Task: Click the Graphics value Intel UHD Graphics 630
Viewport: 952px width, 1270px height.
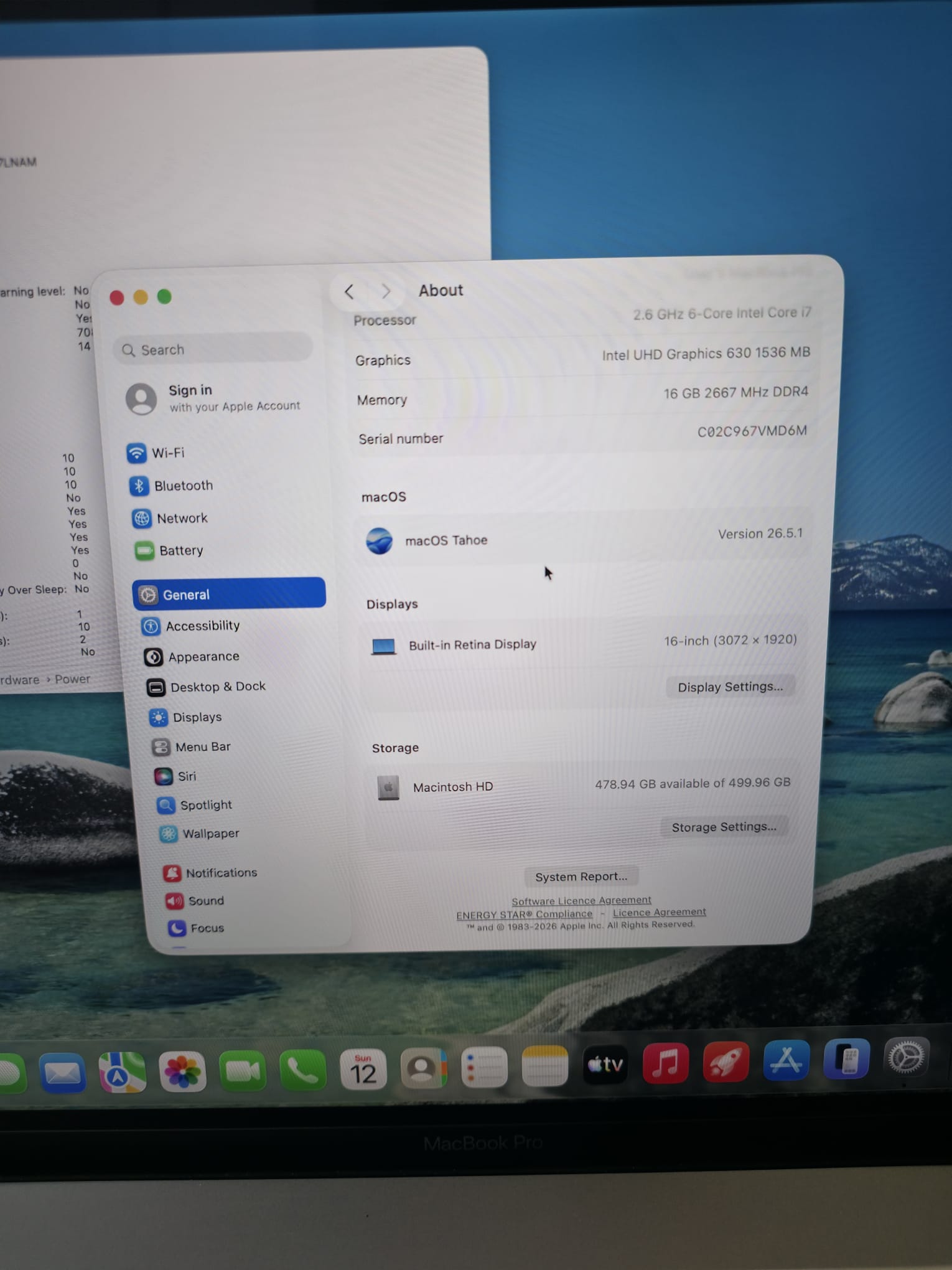Action: point(706,354)
